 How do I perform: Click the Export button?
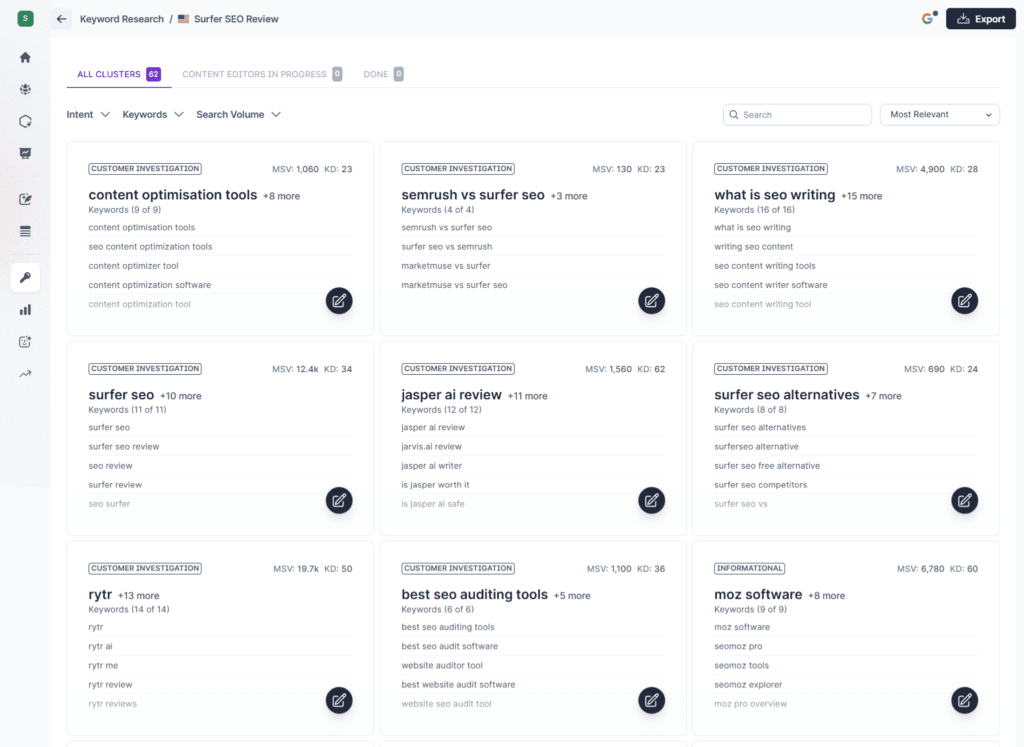(980, 18)
